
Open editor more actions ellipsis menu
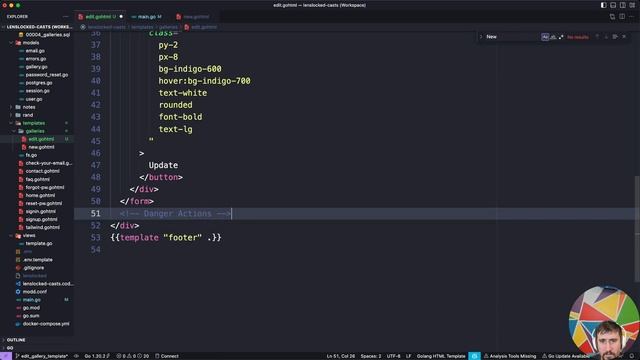point(631,17)
